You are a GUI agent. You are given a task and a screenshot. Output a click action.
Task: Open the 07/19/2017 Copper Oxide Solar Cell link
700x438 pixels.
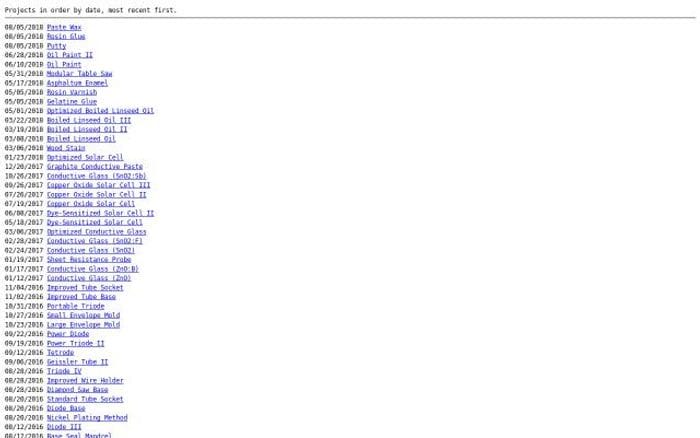(x=91, y=204)
